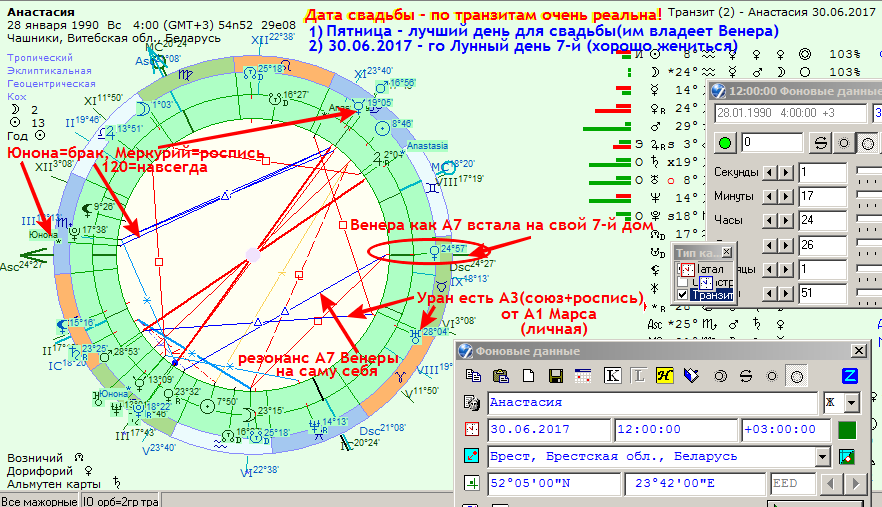882x507 pixels.
Task: Click the Эклиптикальная setting label
Action: (x=49, y=70)
